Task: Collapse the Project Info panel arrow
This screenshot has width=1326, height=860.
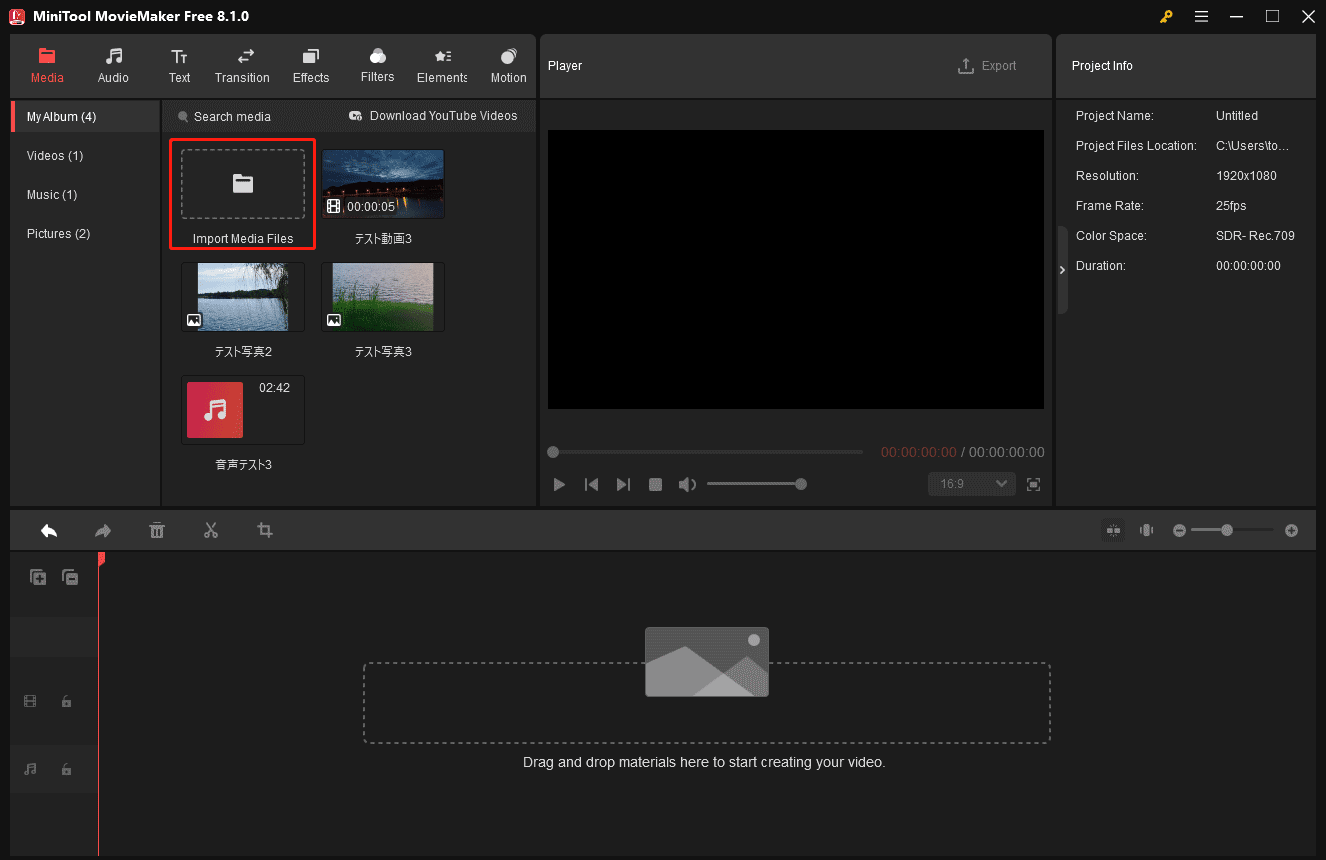Action: [x=1062, y=270]
